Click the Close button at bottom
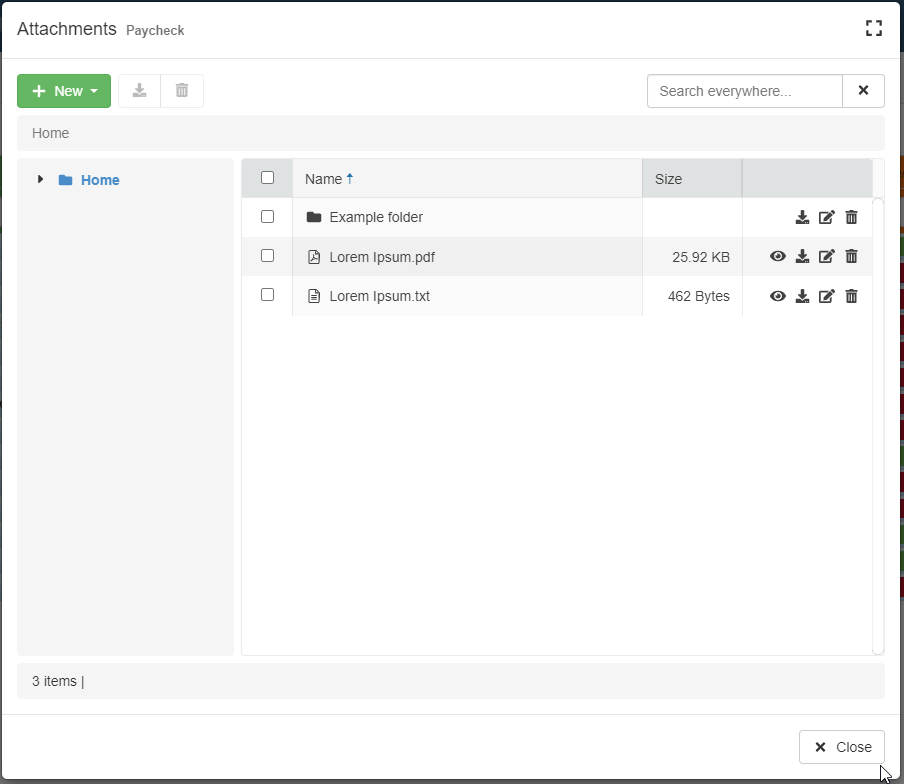 842,747
